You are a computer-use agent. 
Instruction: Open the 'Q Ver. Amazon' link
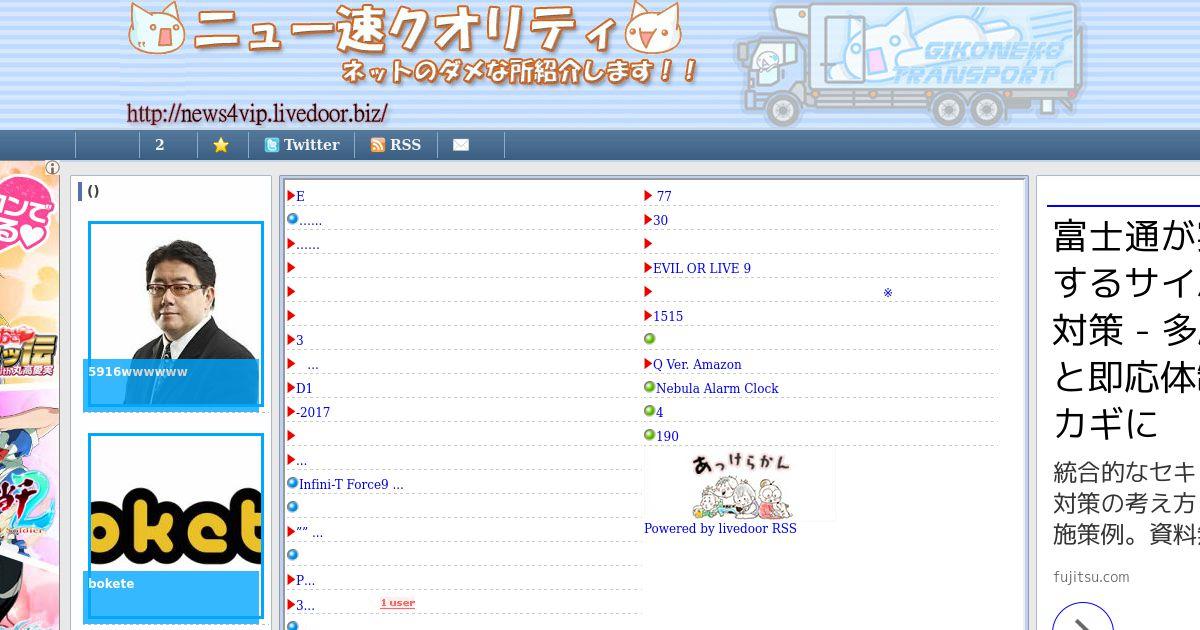697,364
